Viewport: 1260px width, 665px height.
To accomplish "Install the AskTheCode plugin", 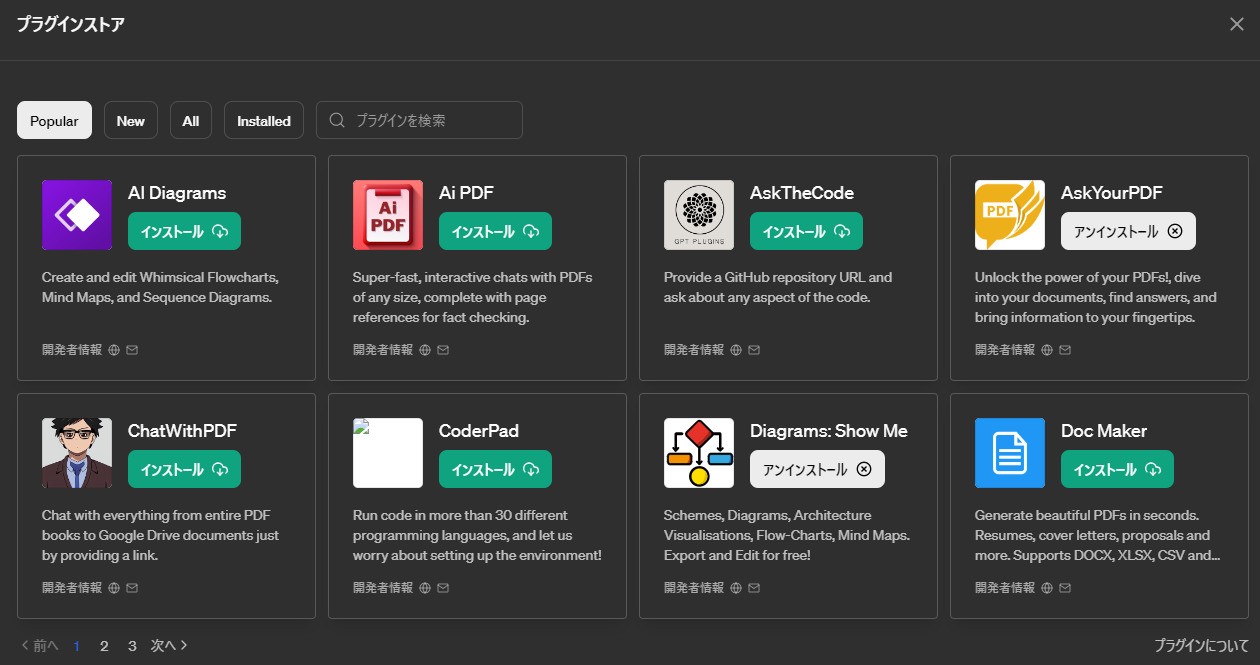I will pyautogui.click(x=806, y=231).
